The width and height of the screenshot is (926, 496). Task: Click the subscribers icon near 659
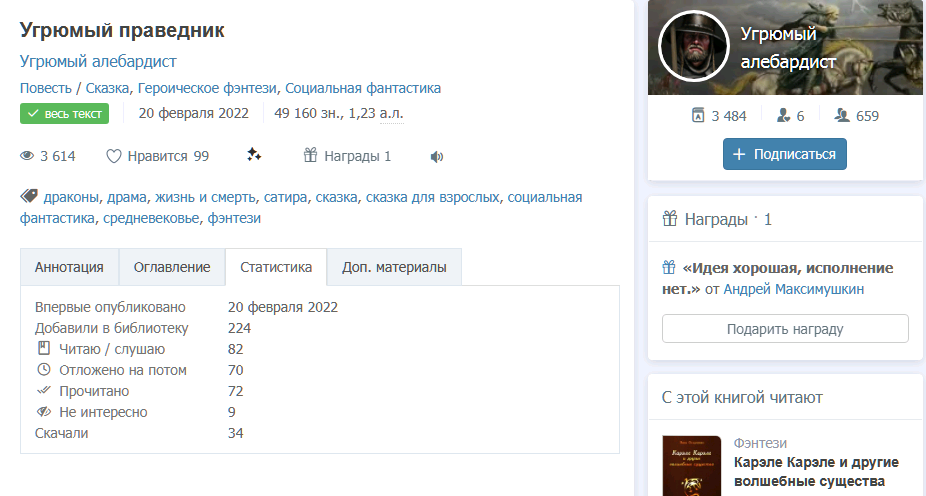click(x=842, y=115)
